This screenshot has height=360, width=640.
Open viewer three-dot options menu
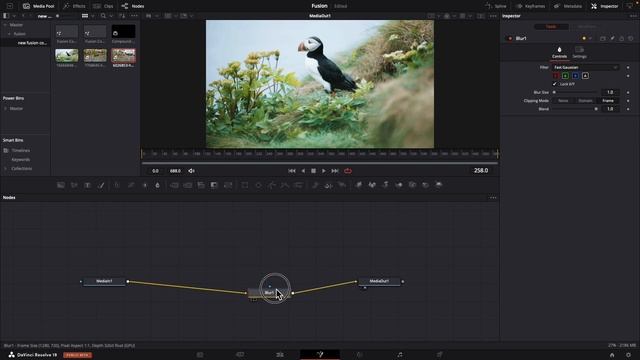[493, 16]
